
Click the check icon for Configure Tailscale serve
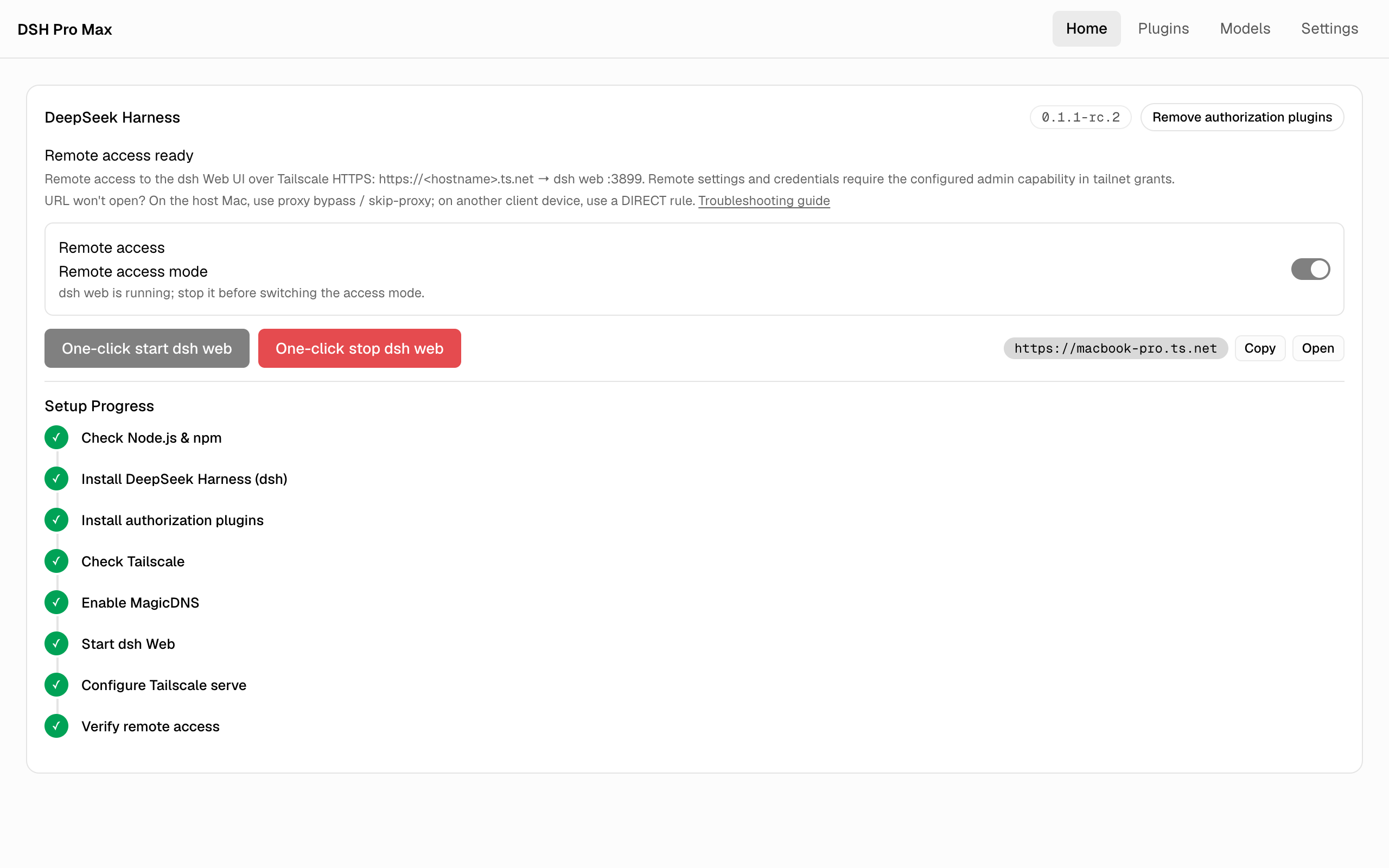tap(56, 685)
